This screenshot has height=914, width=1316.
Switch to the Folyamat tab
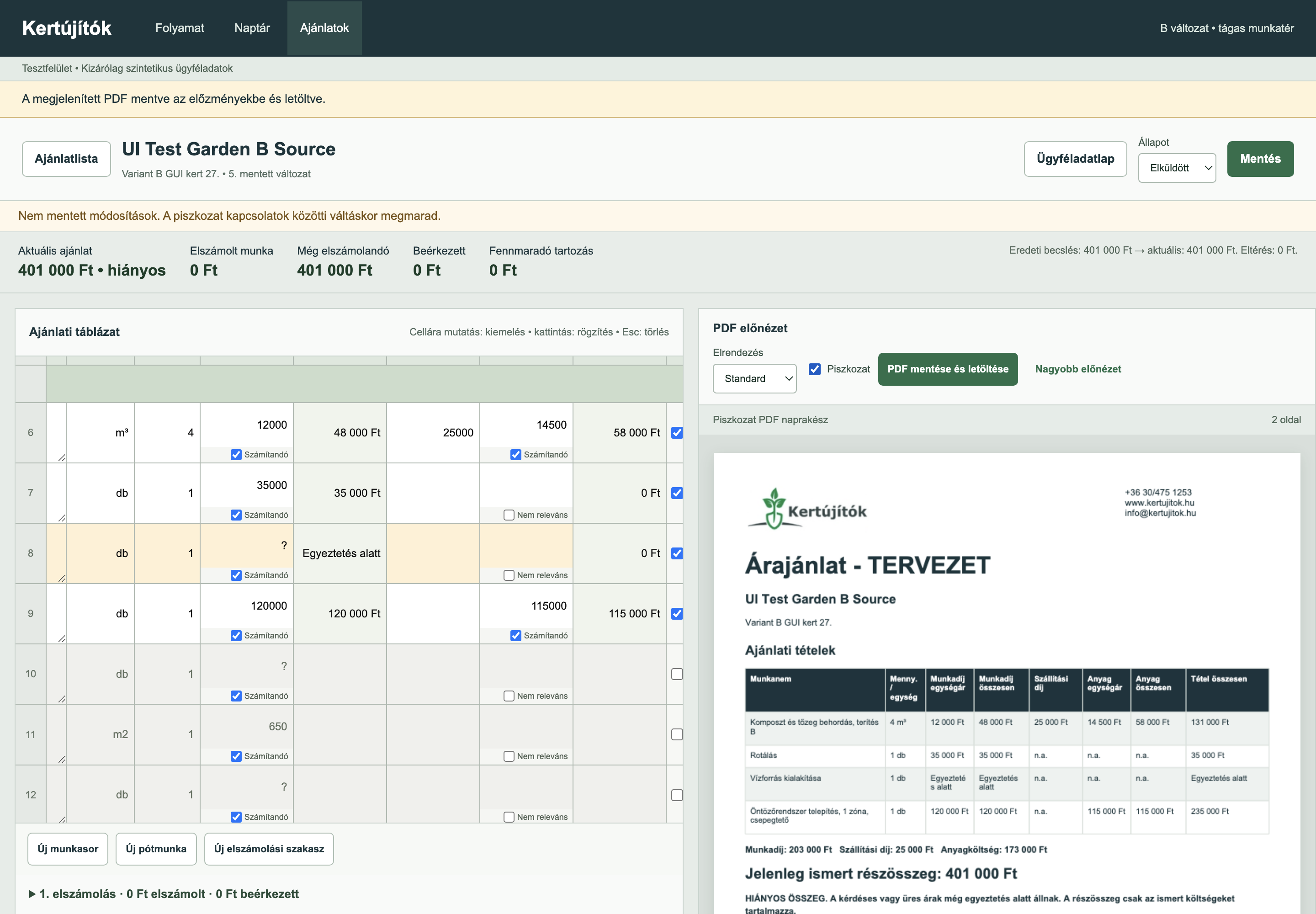[x=180, y=28]
